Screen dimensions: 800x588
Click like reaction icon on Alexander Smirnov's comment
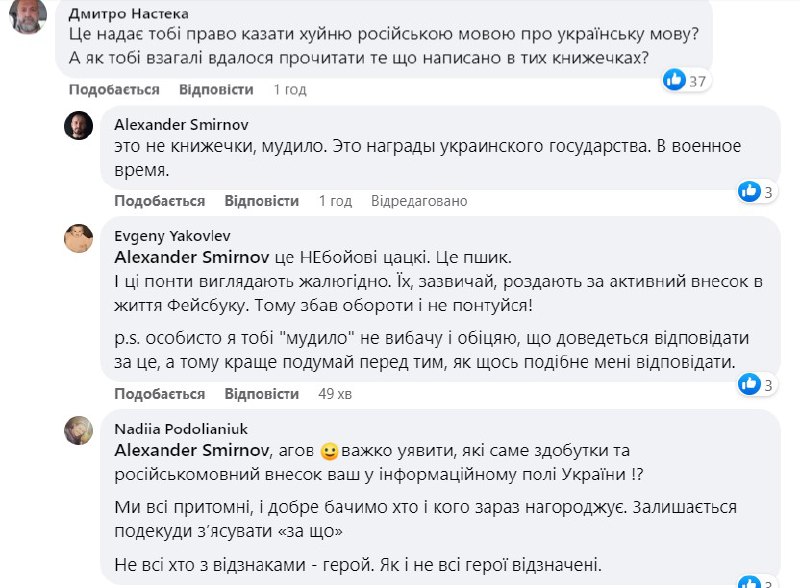[x=749, y=191]
